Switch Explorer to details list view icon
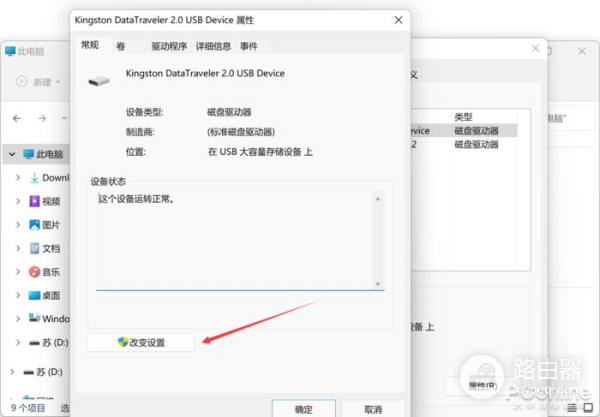Screen dimensions: 600x417 coord(572,408)
